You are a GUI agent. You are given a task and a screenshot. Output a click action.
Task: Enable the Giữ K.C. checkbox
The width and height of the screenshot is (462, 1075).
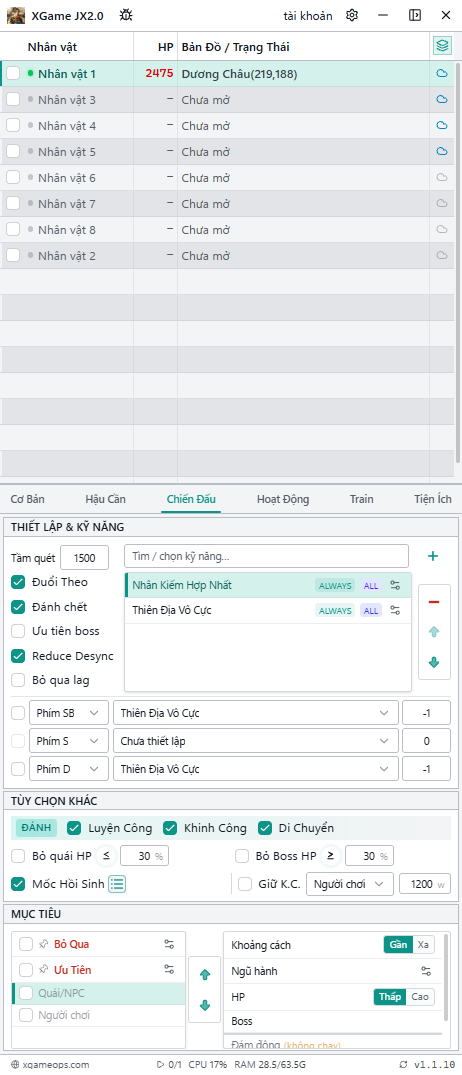[x=245, y=884]
